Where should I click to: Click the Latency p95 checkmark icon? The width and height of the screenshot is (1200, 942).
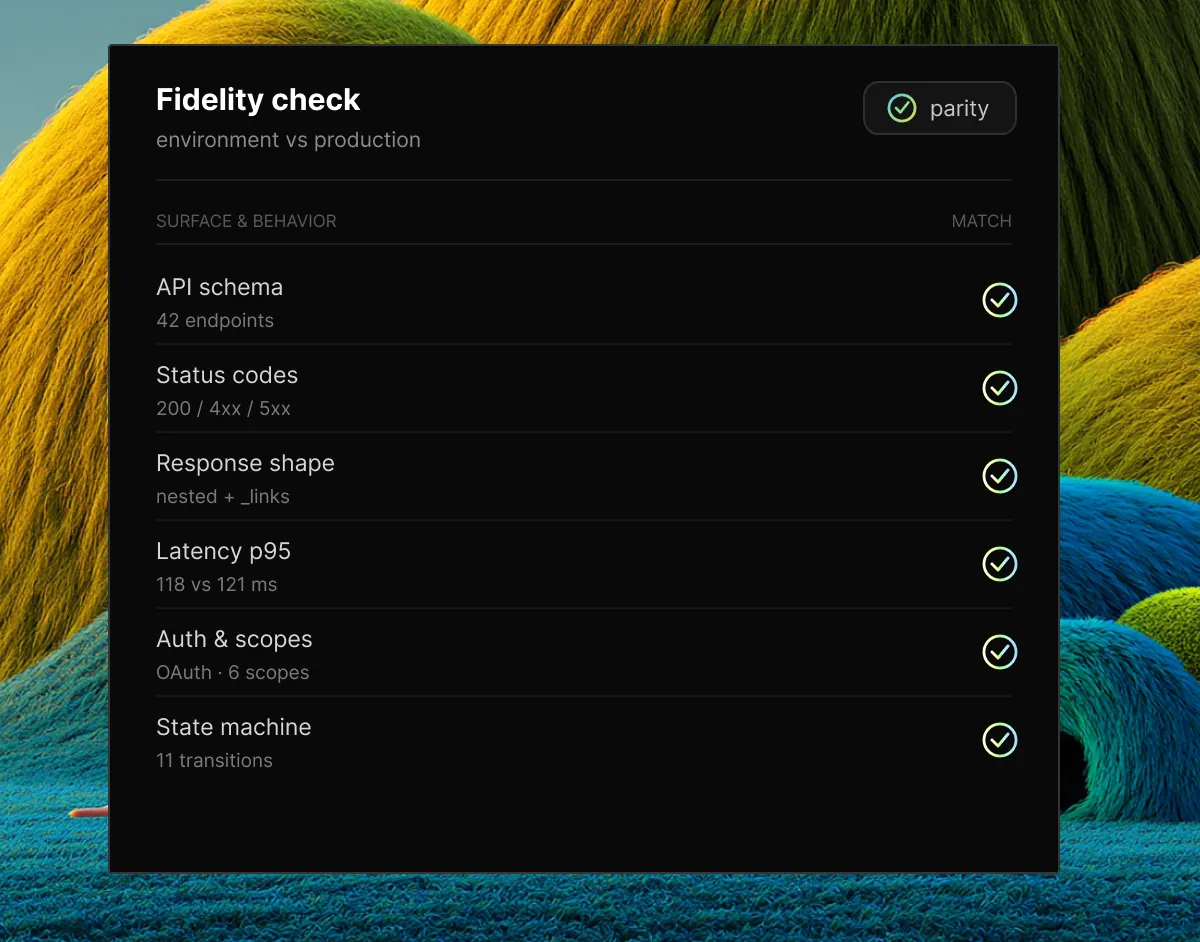pos(999,564)
